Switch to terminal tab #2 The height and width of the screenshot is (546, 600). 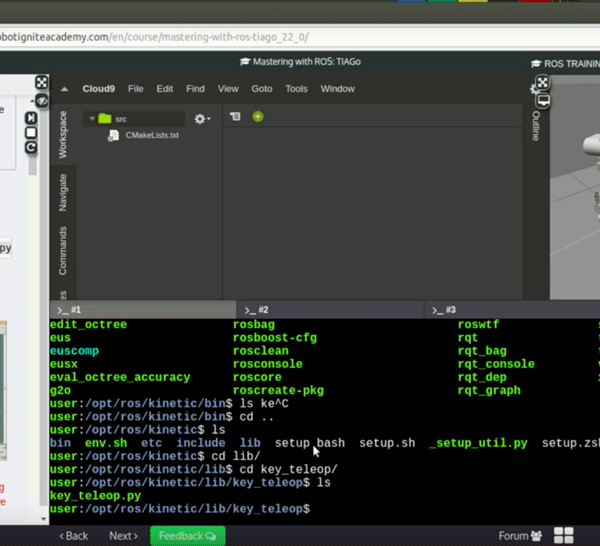330,310
